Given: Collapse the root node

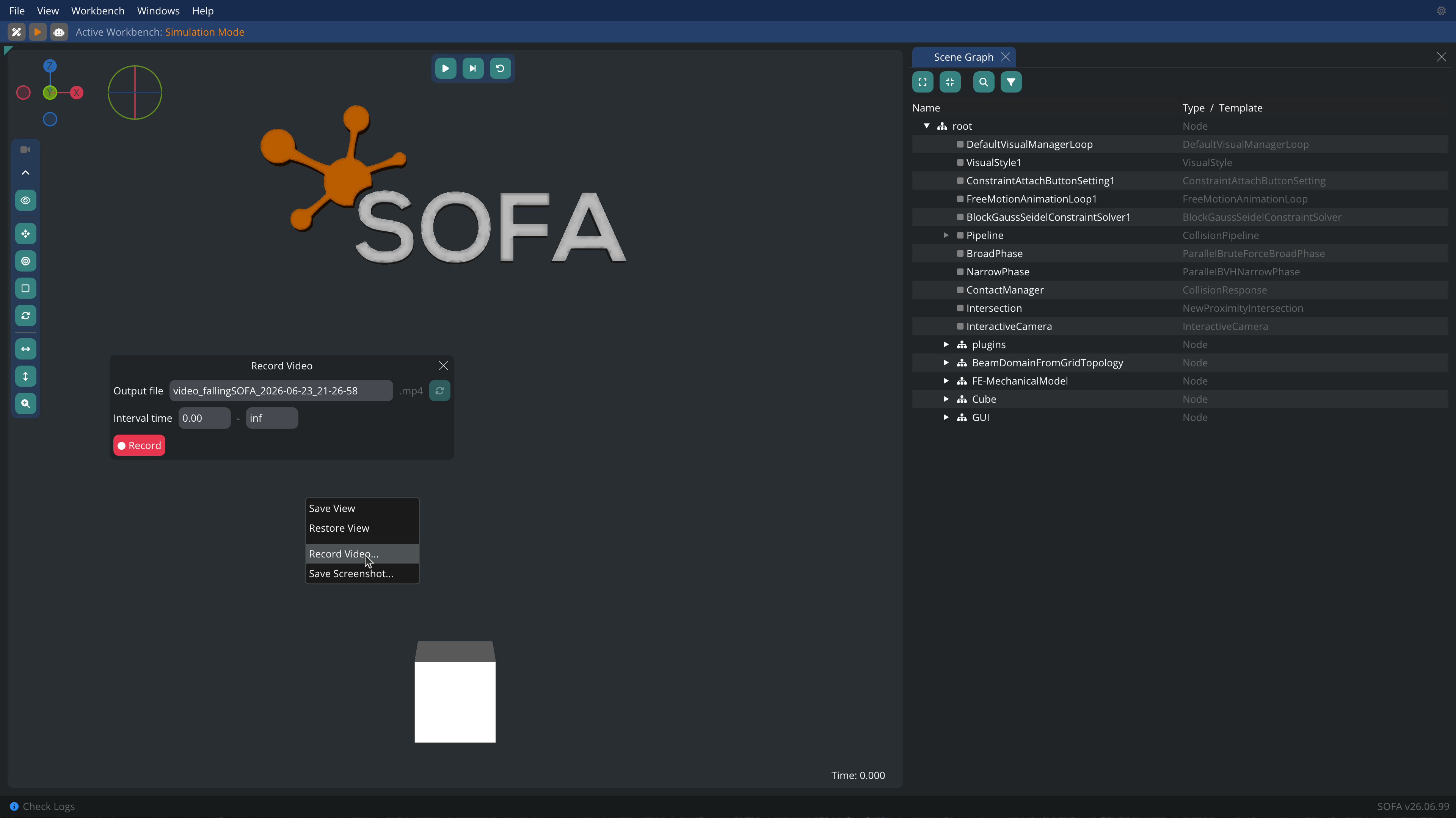Looking at the screenshot, I should 927,126.
